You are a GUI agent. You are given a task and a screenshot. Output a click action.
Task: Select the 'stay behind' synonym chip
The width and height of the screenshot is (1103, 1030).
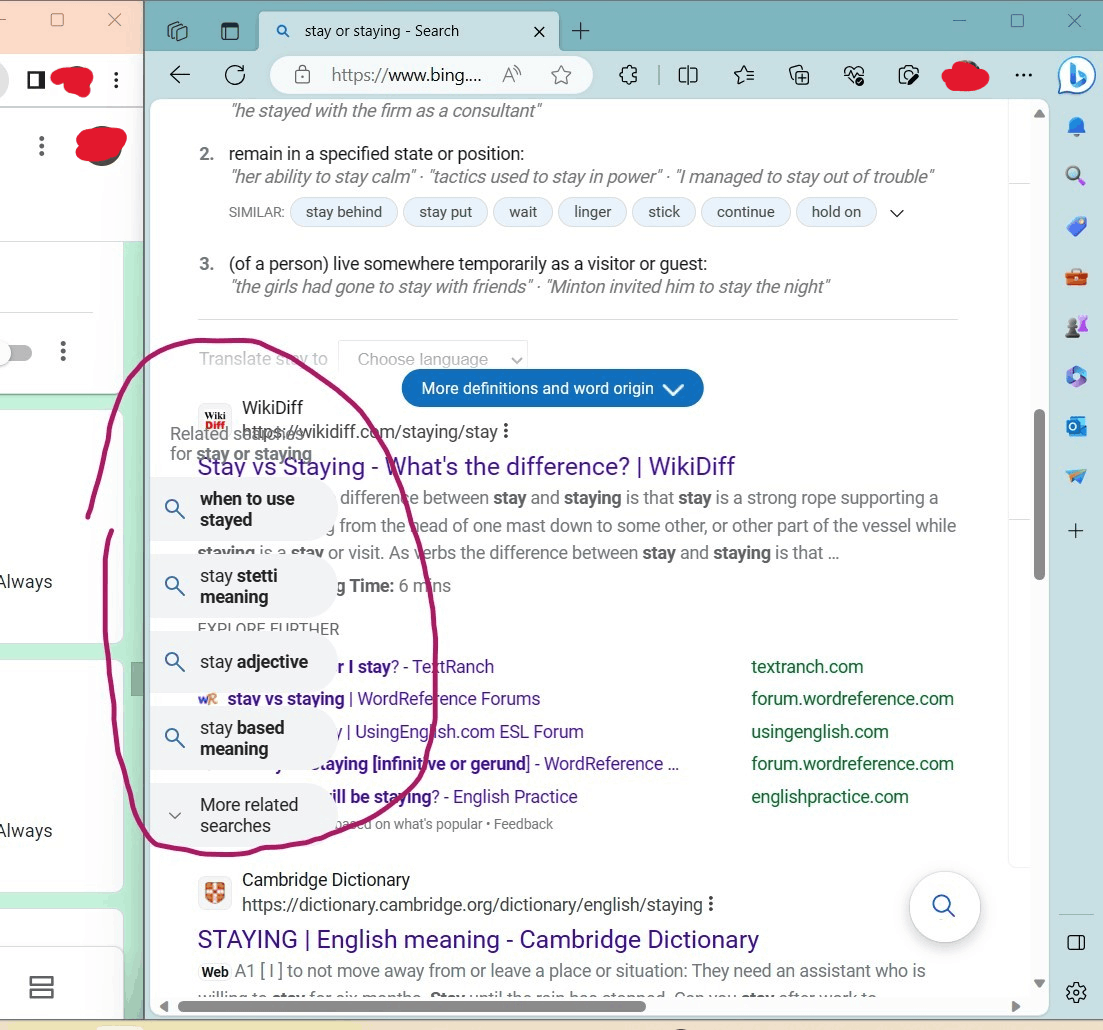coord(344,212)
